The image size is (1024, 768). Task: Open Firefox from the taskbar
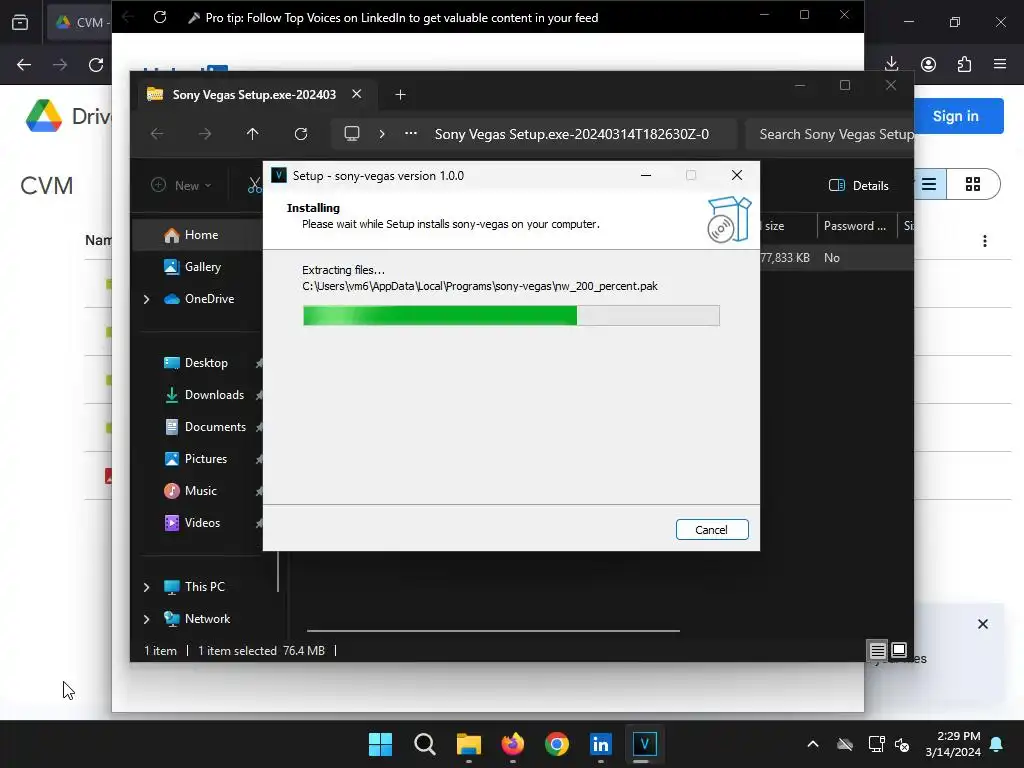[x=513, y=744]
